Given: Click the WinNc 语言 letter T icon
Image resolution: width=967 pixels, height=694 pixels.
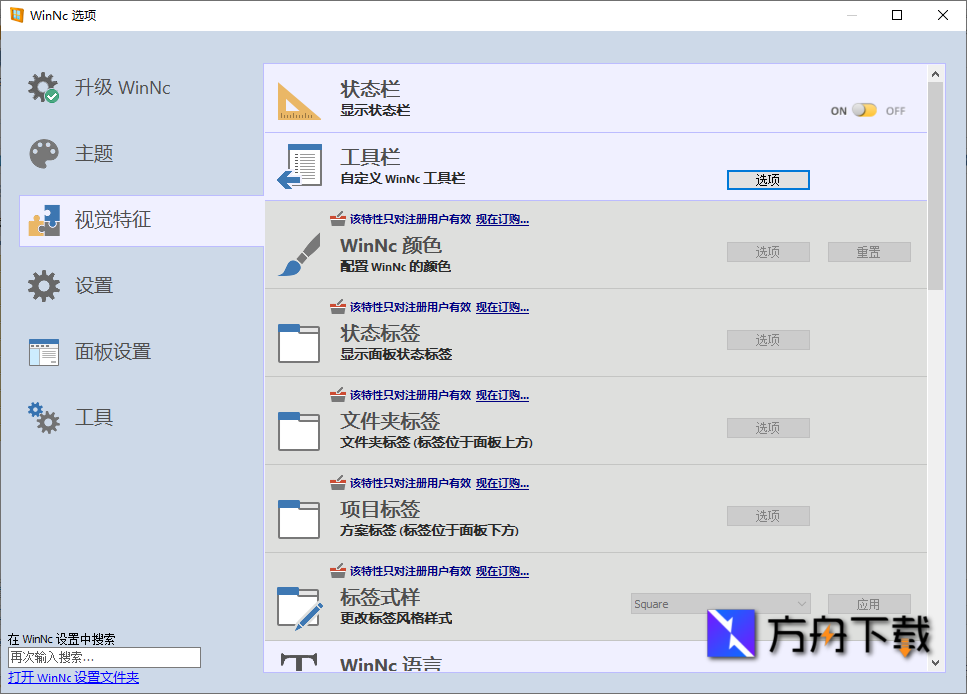Looking at the screenshot, I should click(298, 663).
